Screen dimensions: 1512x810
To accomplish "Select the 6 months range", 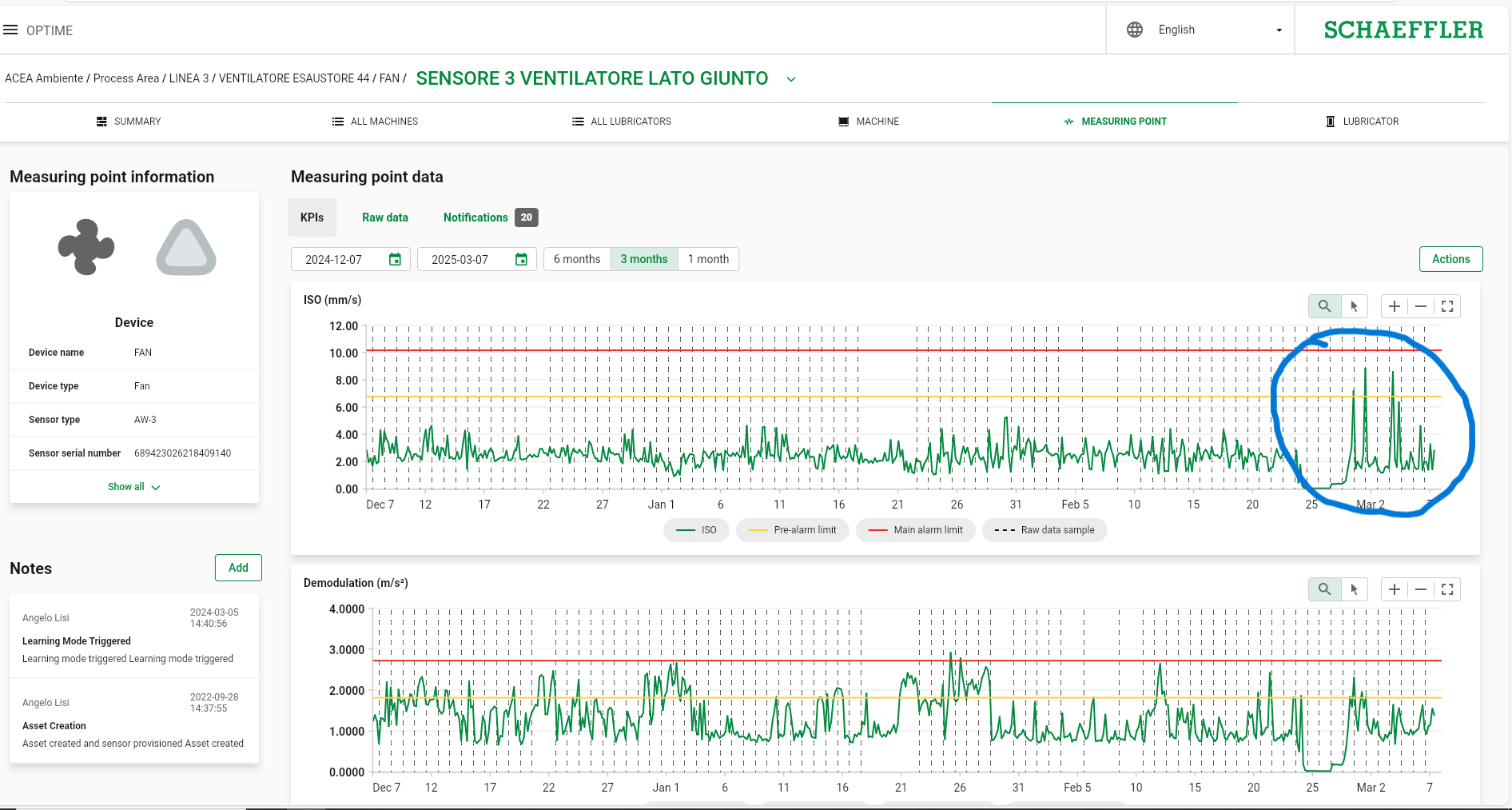I will tap(577, 259).
